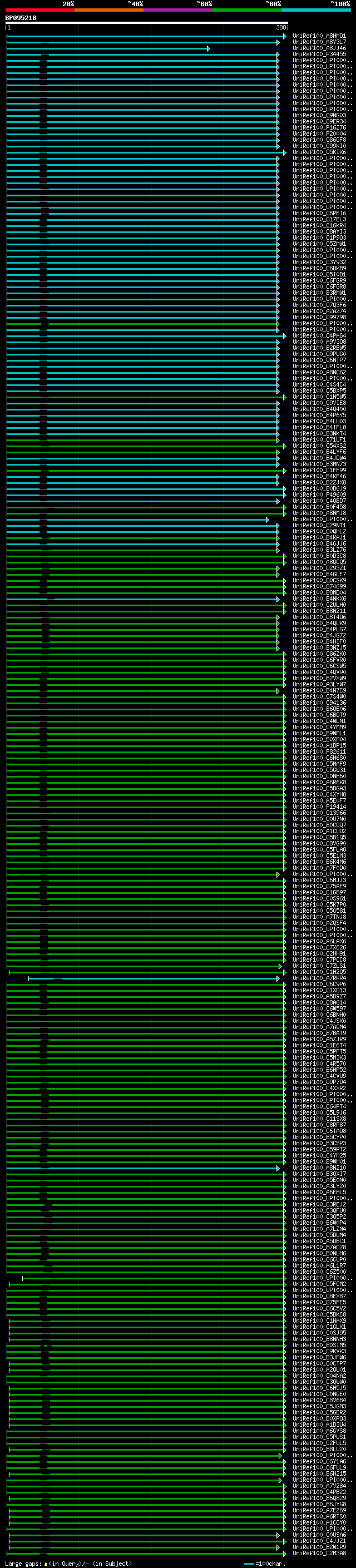
Task: Select the UniRef100_Q1E6T4 label
Action: (x=319, y=1045)
